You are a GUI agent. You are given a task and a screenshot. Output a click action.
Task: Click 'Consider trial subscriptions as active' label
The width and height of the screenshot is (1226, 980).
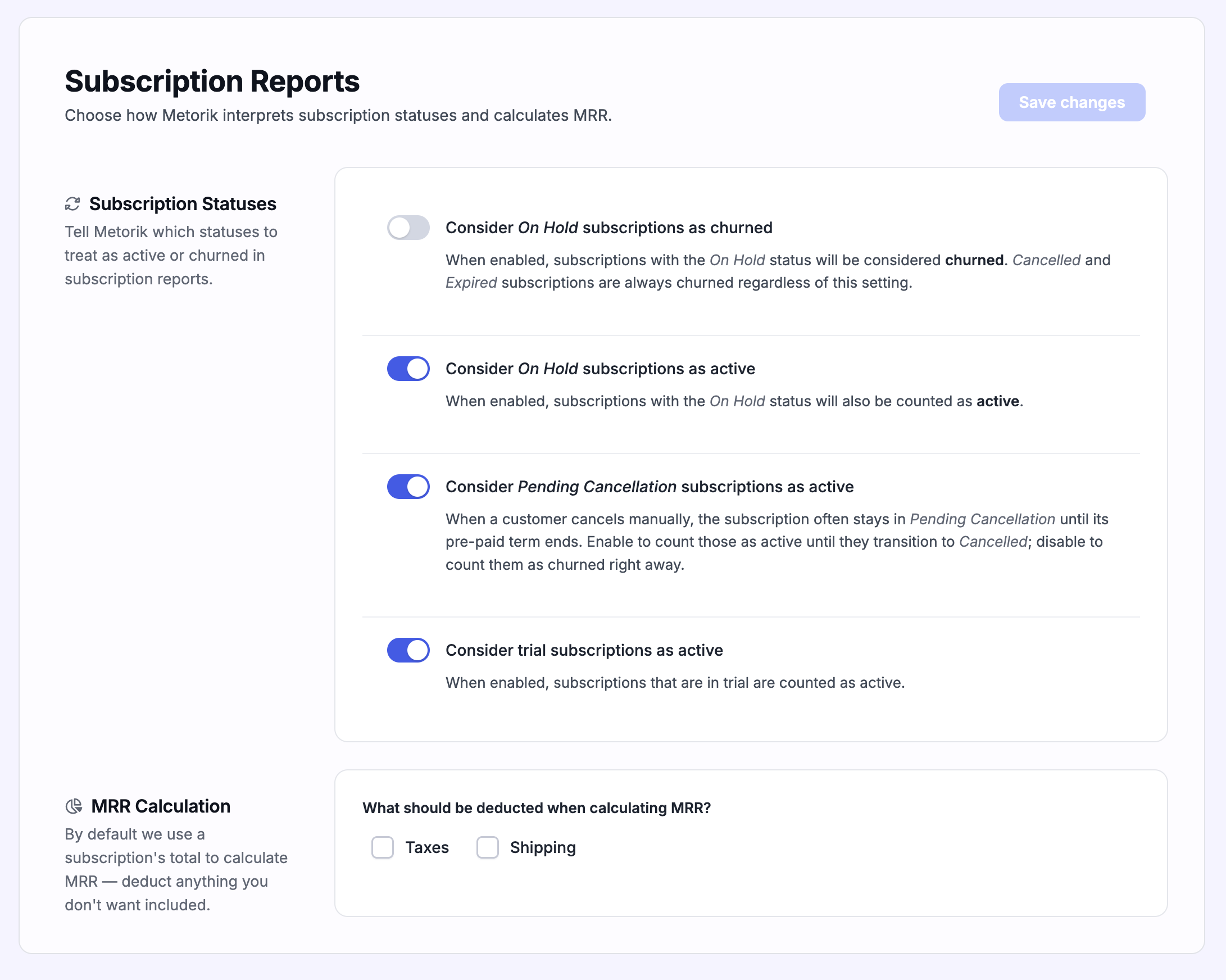click(x=584, y=650)
